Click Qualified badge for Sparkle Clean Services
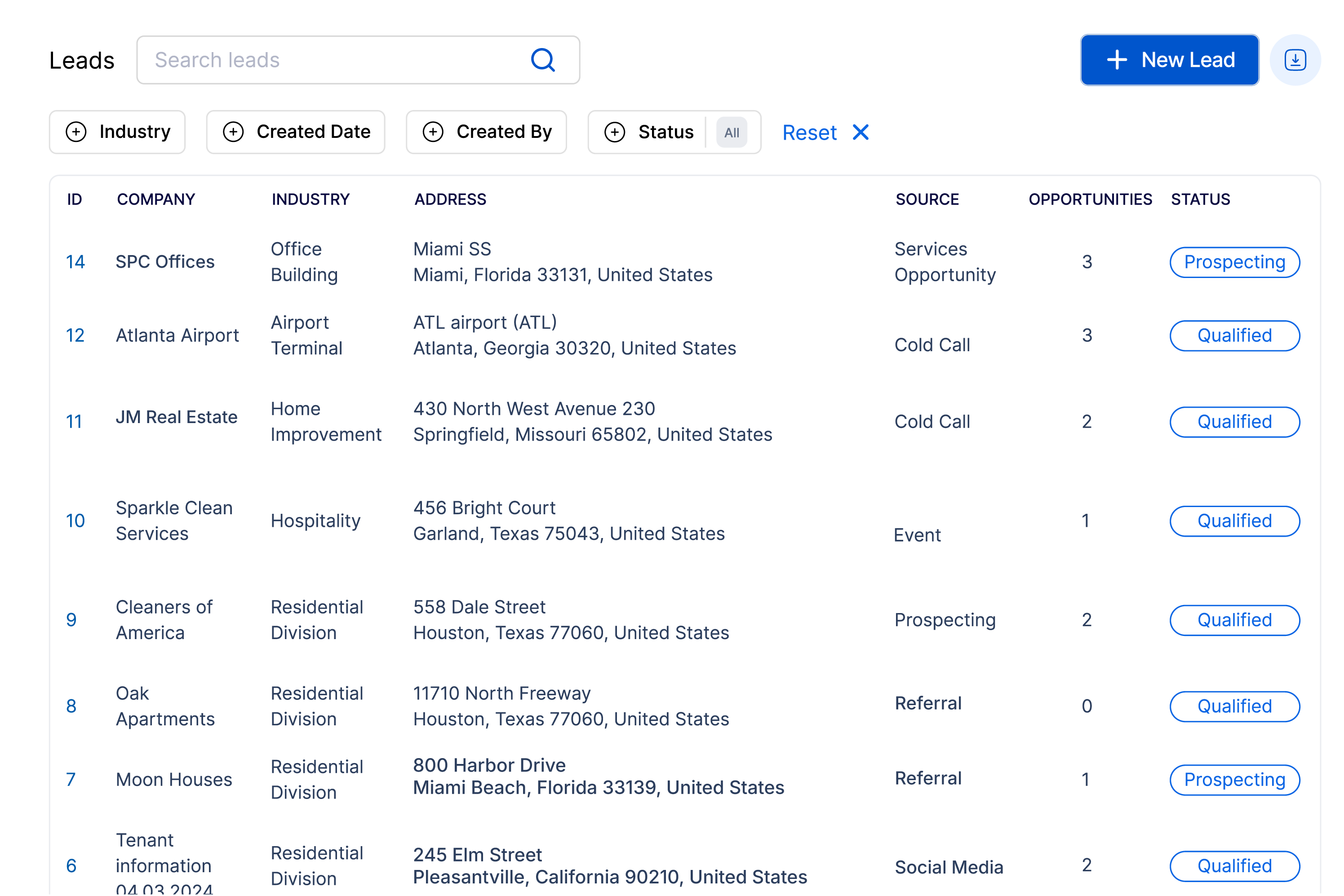This screenshot has width=1344, height=896. [x=1235, y=521]
